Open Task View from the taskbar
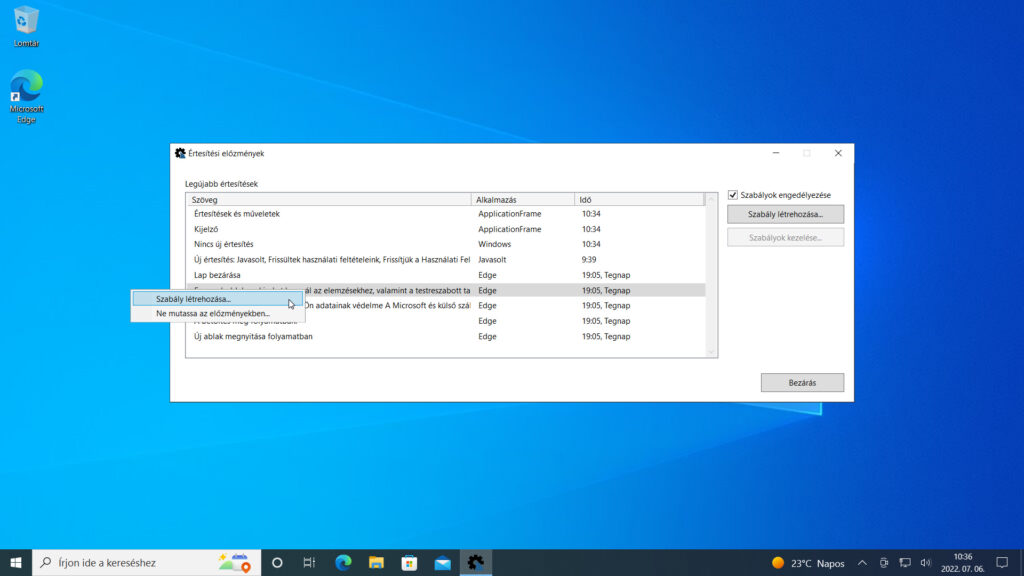This screenshot has width=1024, height=576. coord(310,562)
